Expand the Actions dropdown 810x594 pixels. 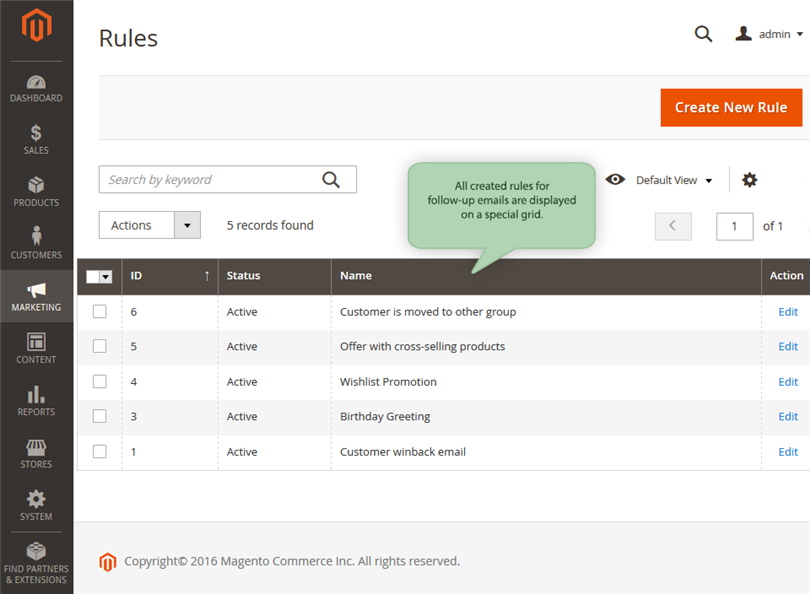click(x=150, y=225)
